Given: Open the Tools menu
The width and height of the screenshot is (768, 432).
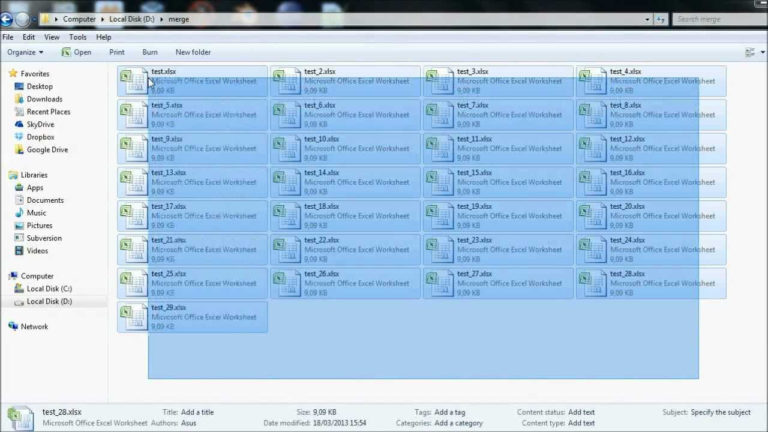Looking at the screenshot, I should click(x=77, y=37).
